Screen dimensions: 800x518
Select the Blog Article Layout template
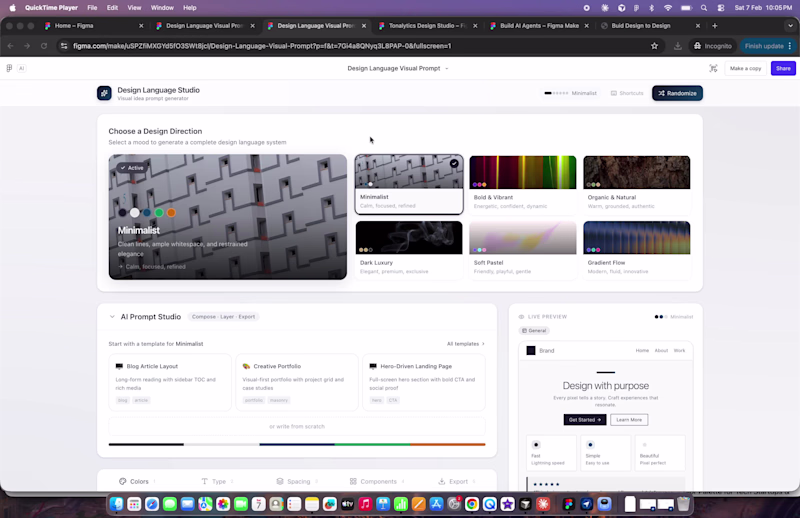click(170, 383)
